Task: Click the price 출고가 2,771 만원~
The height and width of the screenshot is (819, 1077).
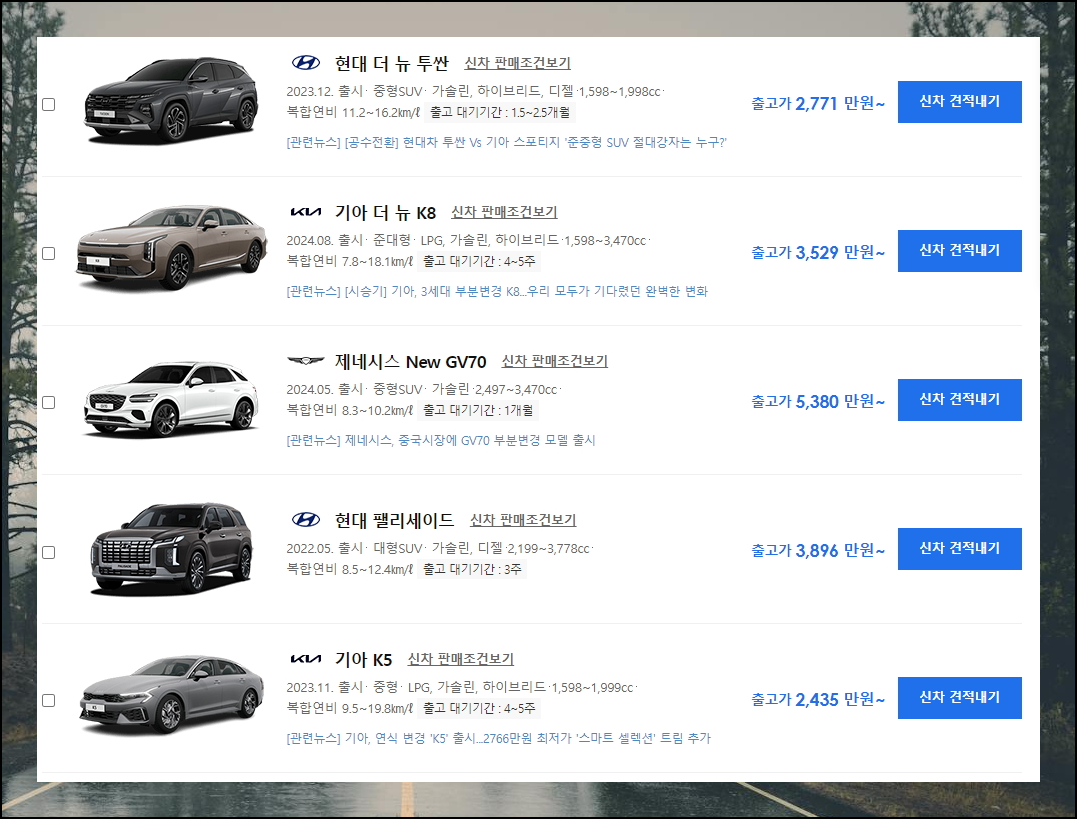Action: coord(817,103)
